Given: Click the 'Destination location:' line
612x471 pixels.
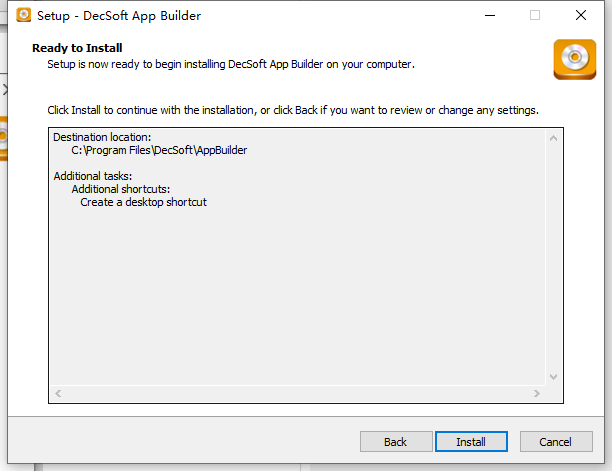Looking at the screenshot, I should (x=102, y=137).
